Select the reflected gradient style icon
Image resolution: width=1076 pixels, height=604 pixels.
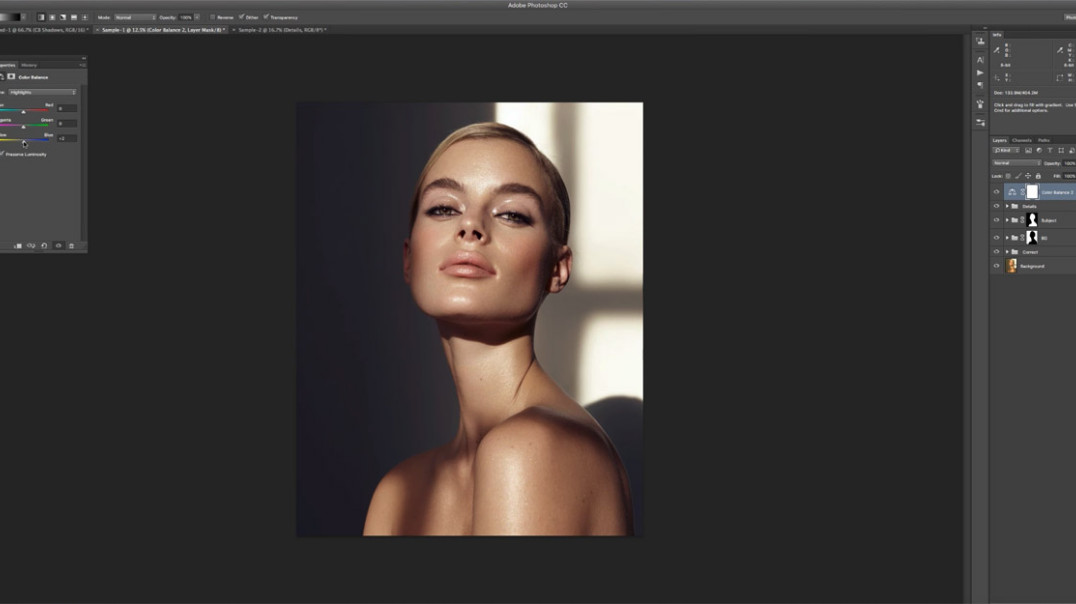pos(73,17)
